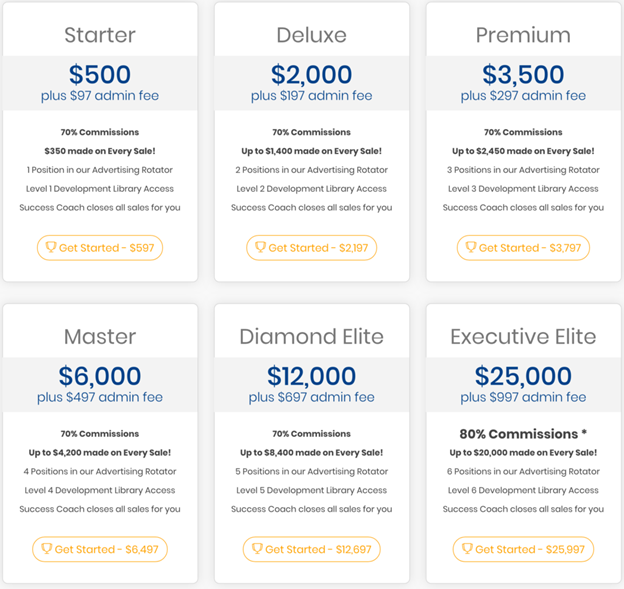Click Up to $1,400 made on Every Sale
The image size is (624, 589).
(x=312, y=151)
